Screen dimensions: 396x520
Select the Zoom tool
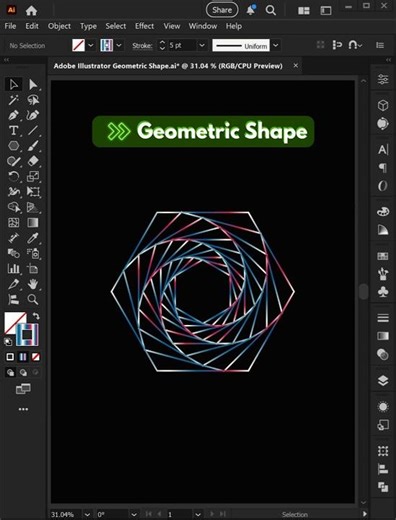point(33,299)
